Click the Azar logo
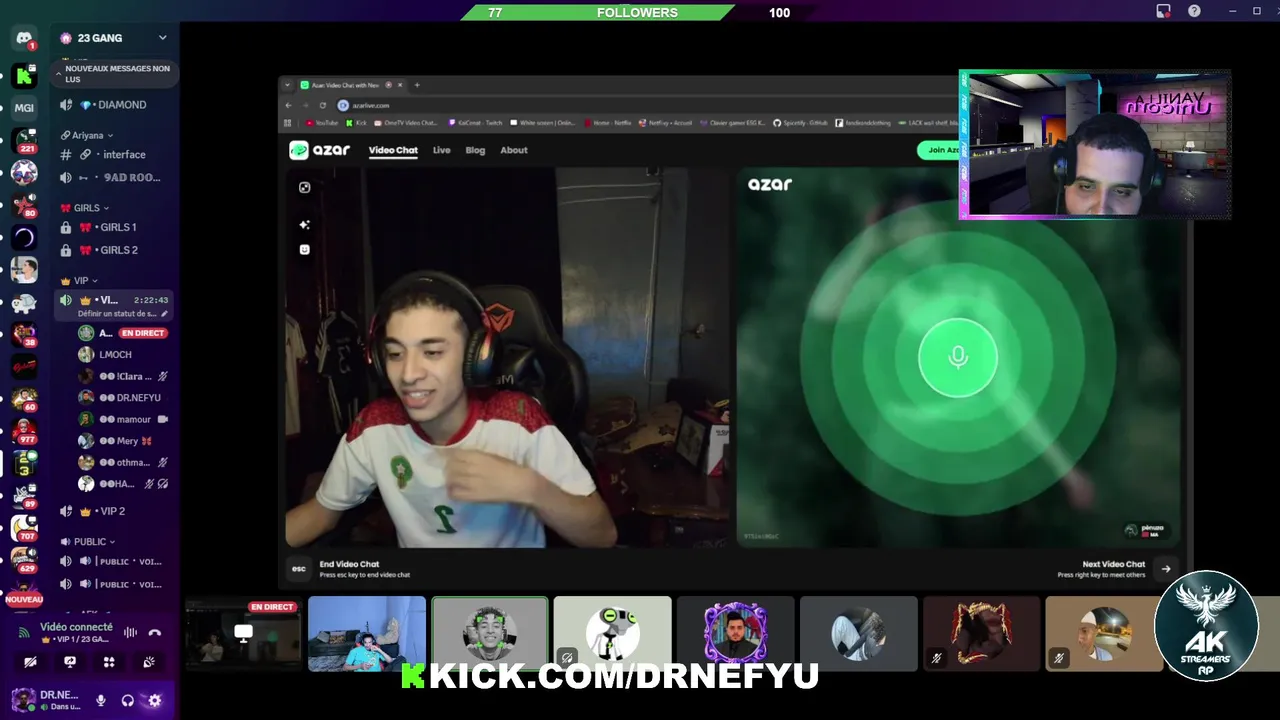1280x720 pixels. click(x=319, y=150)
